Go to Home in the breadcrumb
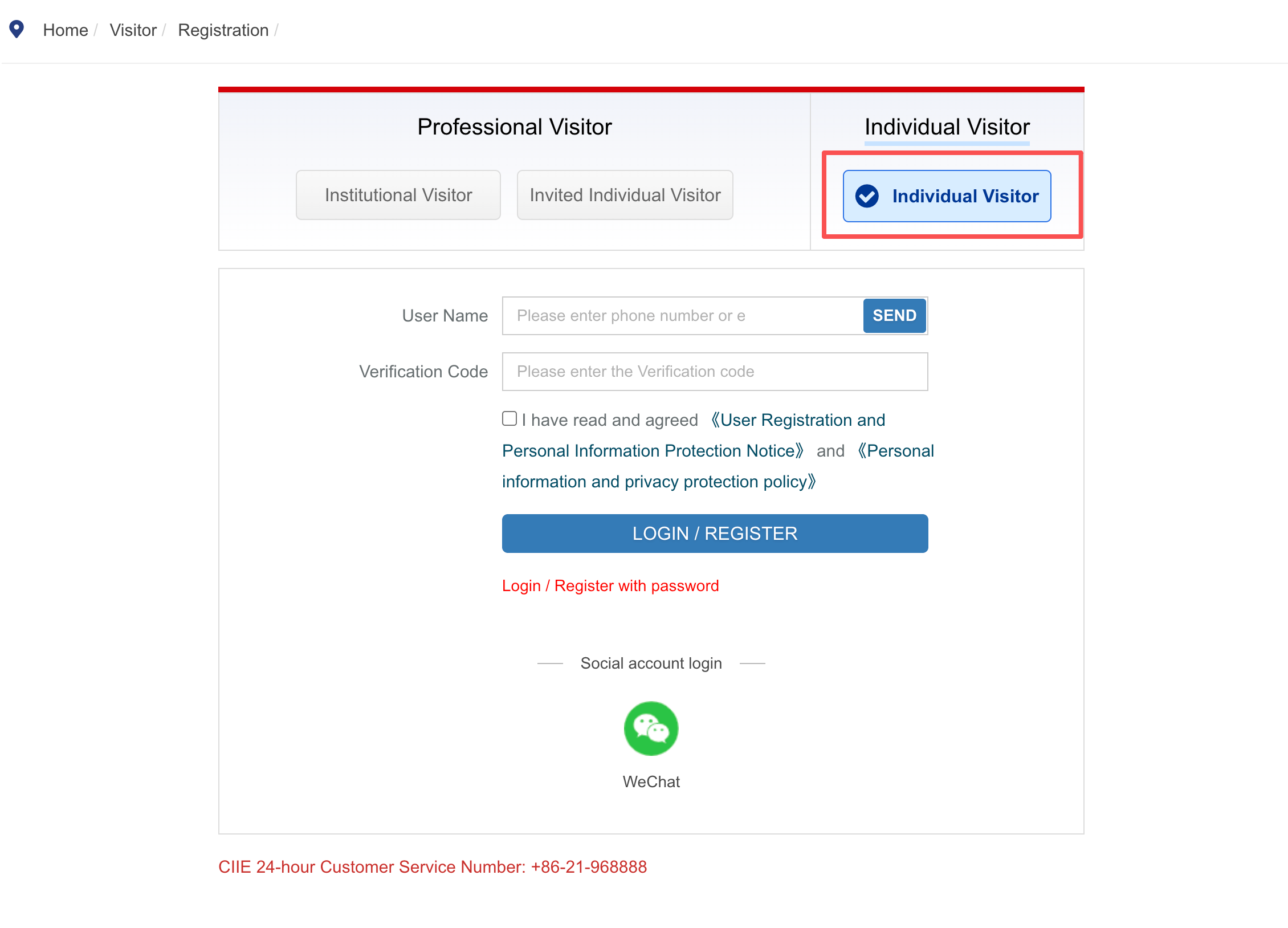Screen dimensions: 1288x928 (66, 30)
